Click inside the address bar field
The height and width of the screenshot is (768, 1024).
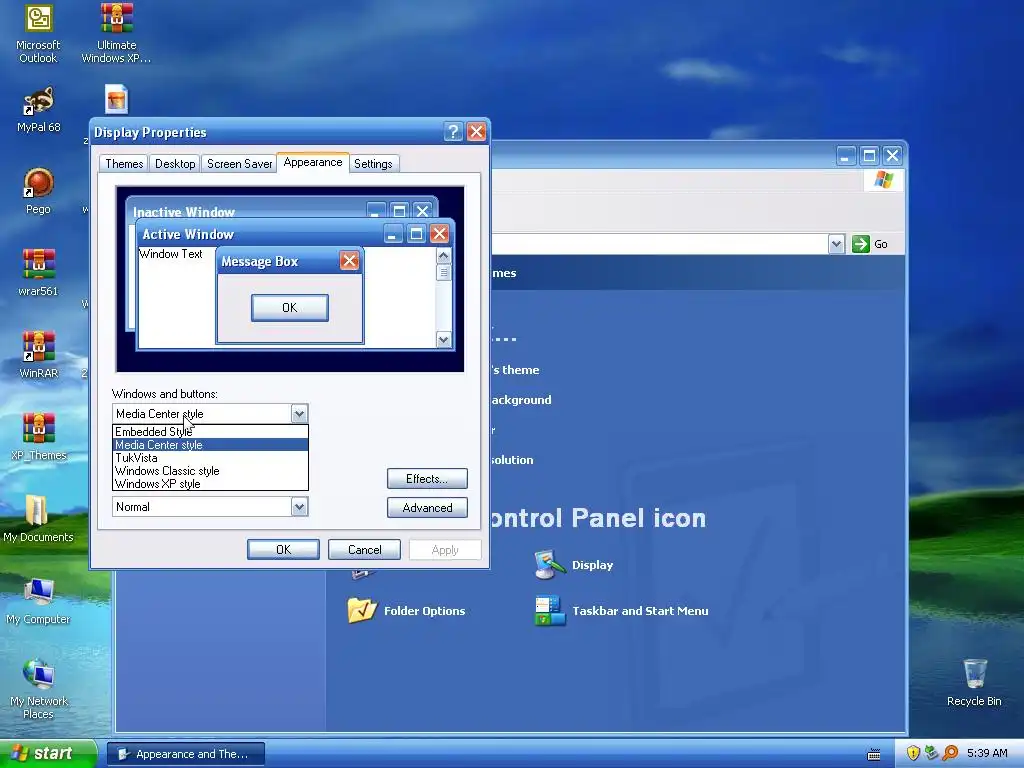pyautogui.click(x=660, y=244)
